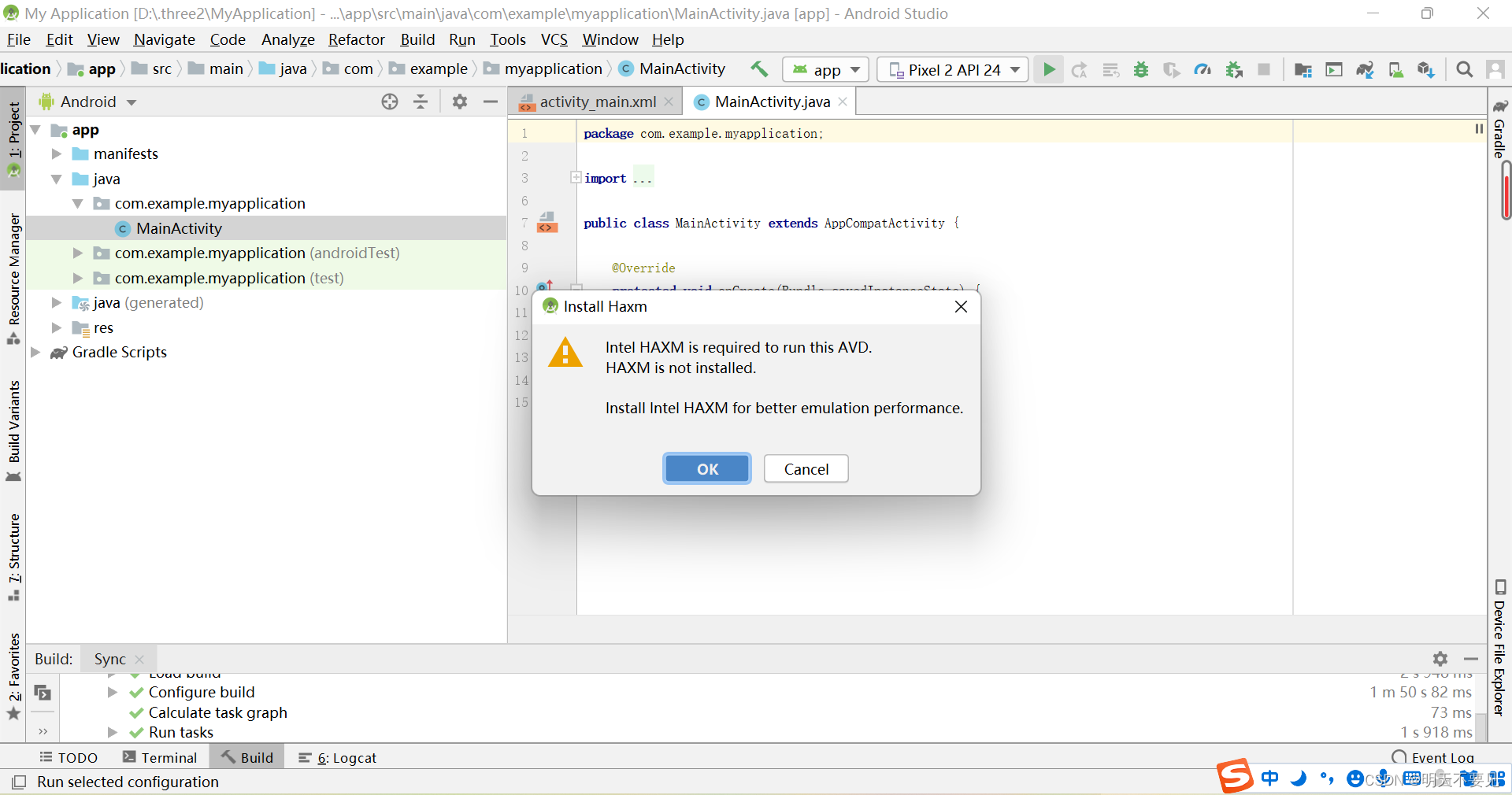
Task: Collapse the java folder
Action: click(x=56, y=179)
